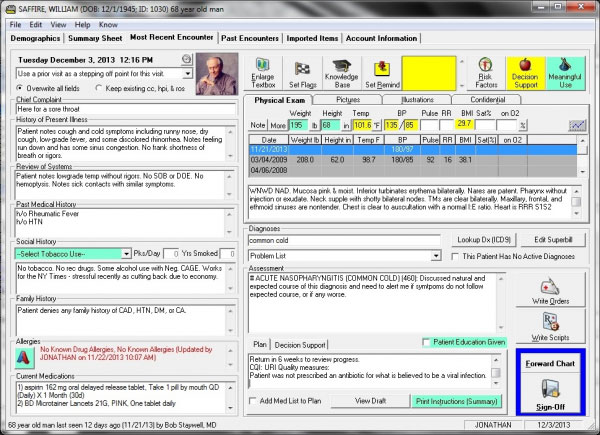This screenshot has width=600, height=435.
Task: Click the Temp field showing 101.6
Action: coord(362,125)
